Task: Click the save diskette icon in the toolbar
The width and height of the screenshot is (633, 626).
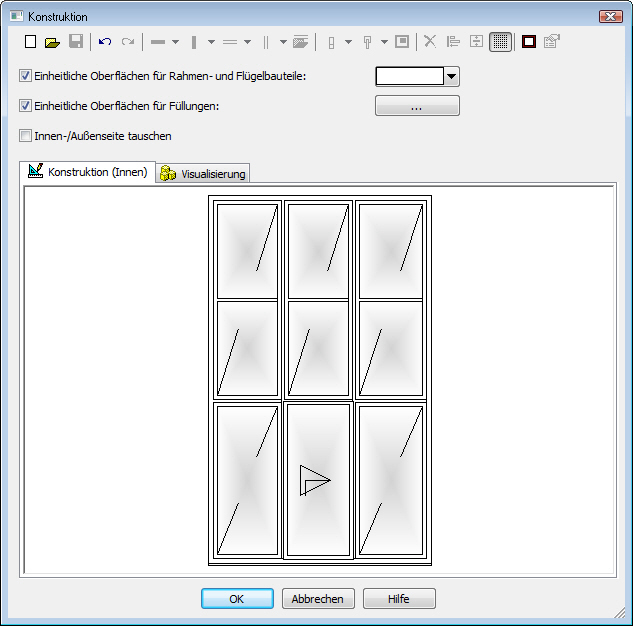Action: tap(76, 42)
